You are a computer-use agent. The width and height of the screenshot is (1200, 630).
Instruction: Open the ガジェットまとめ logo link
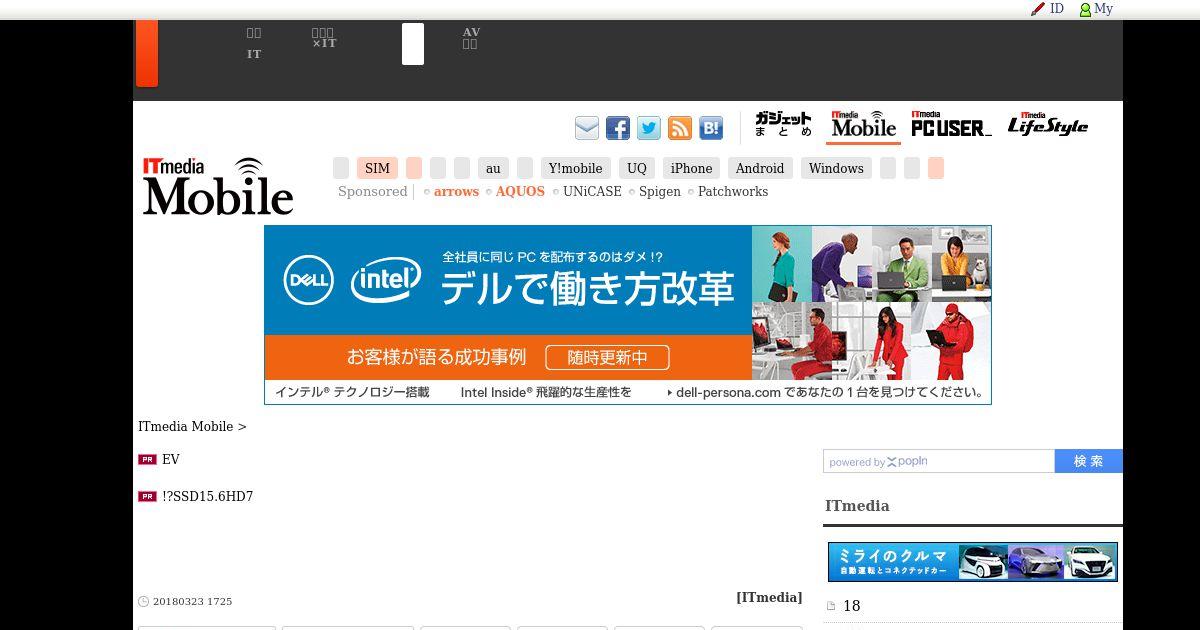point(783,125)
